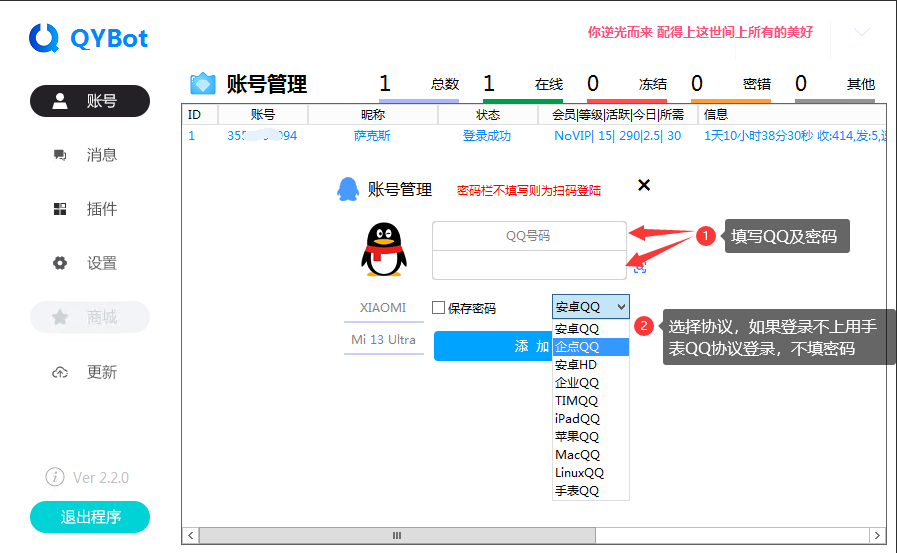Choose 手表QQ from the protocol list

[x=590, y=491]
